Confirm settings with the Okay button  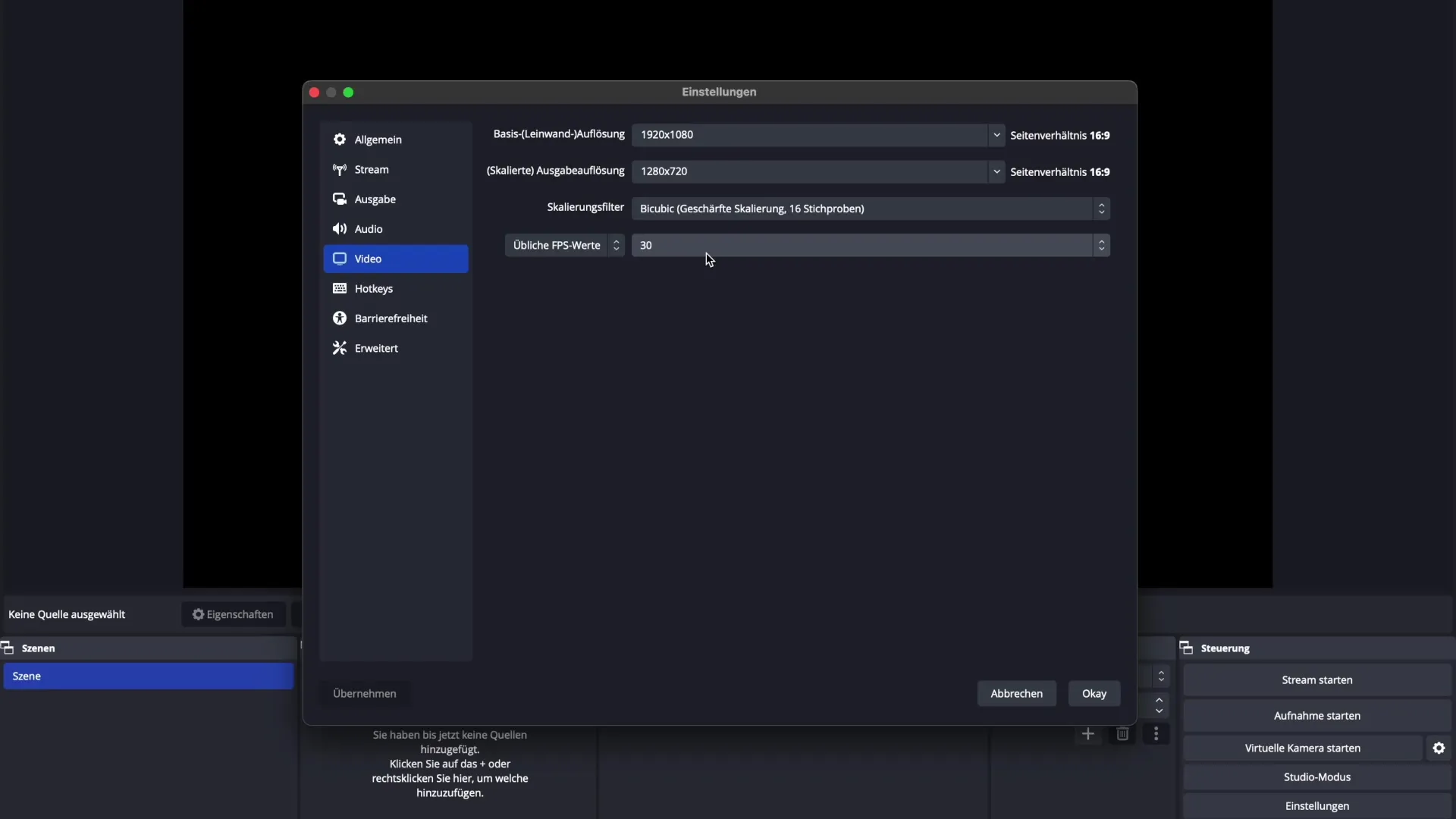[x=1094, y=693]
